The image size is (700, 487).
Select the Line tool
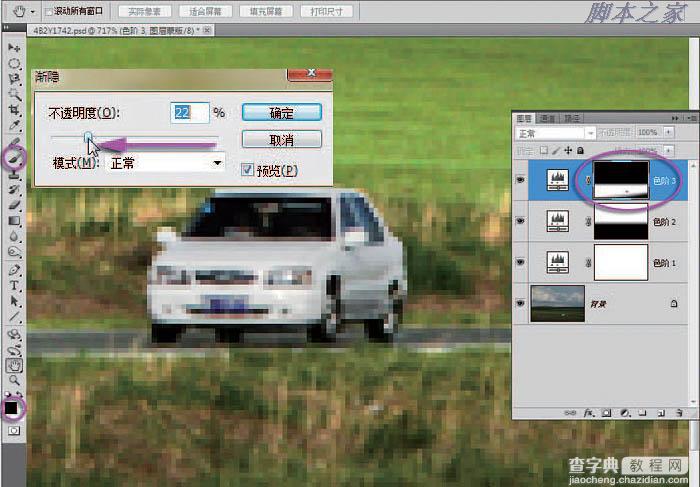14,317
